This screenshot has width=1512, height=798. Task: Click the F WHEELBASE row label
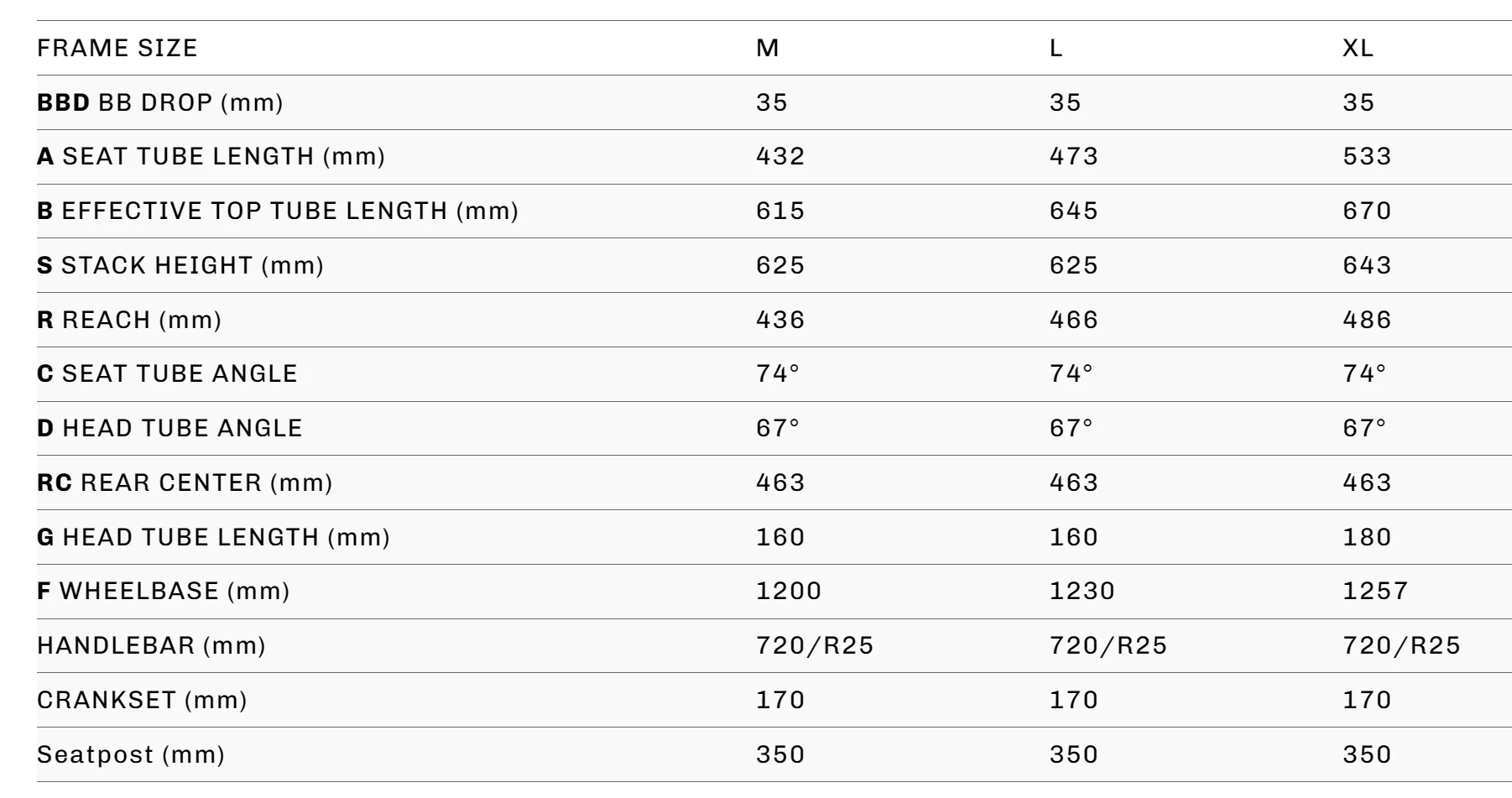coord(164,591)
